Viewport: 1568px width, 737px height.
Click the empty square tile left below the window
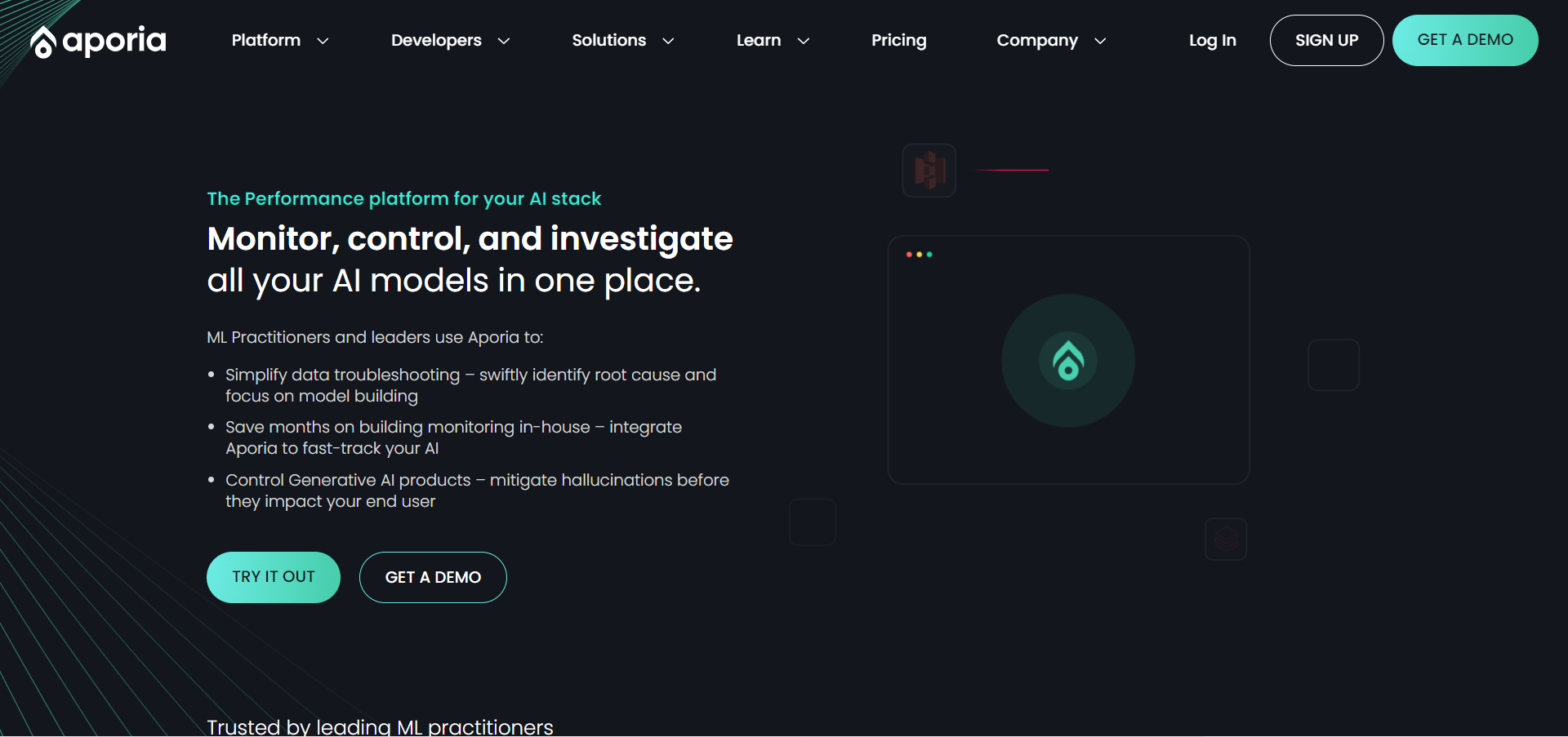click(x=812, y=522)
